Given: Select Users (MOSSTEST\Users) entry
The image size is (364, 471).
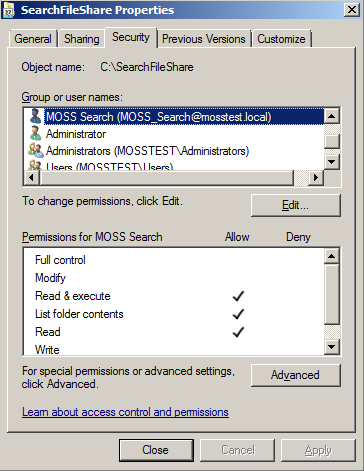Looking at the screenshot, I should (174, 165).
